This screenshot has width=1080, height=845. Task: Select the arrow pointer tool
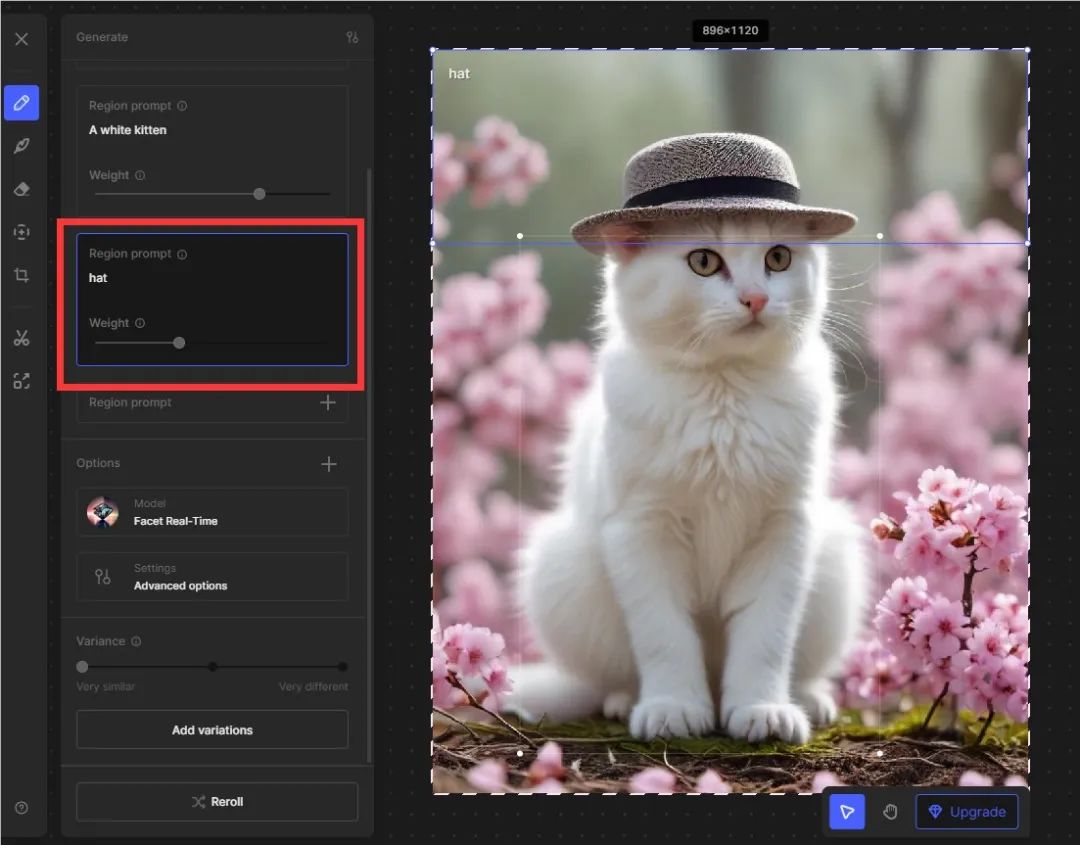pos(847,812)
